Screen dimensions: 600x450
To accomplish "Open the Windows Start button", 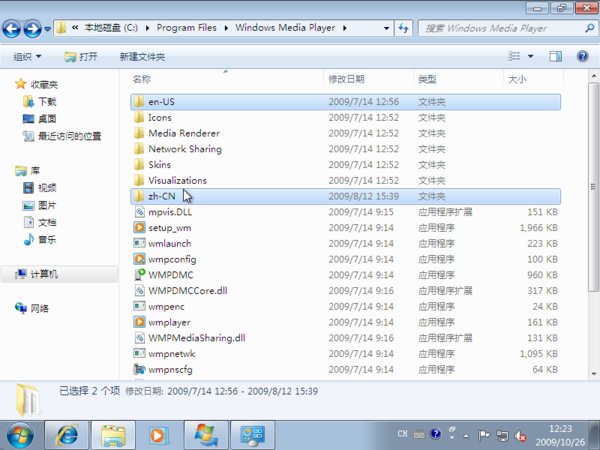I will [19, 435].
